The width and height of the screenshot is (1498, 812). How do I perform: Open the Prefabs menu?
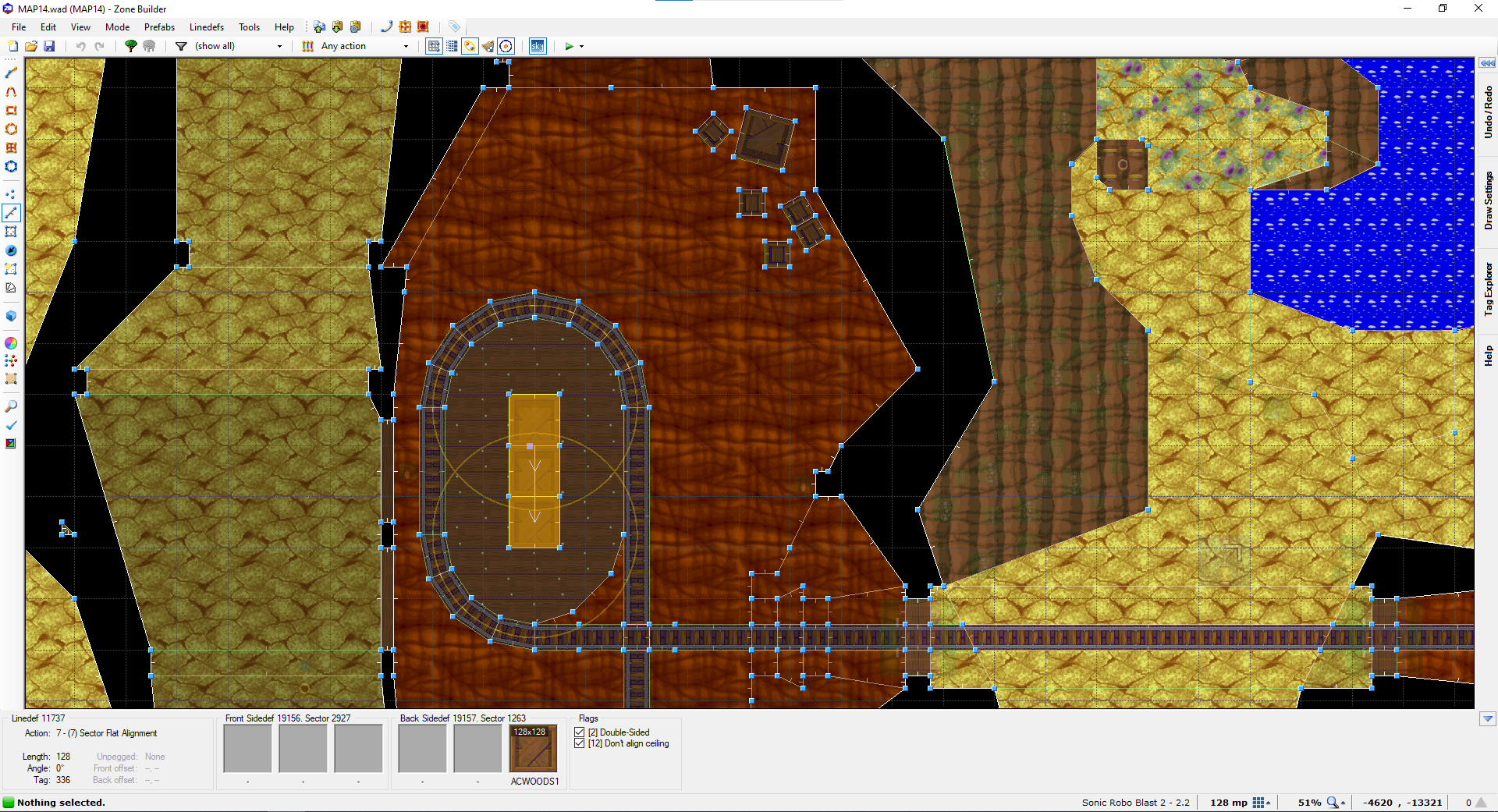tap(159, 27)
